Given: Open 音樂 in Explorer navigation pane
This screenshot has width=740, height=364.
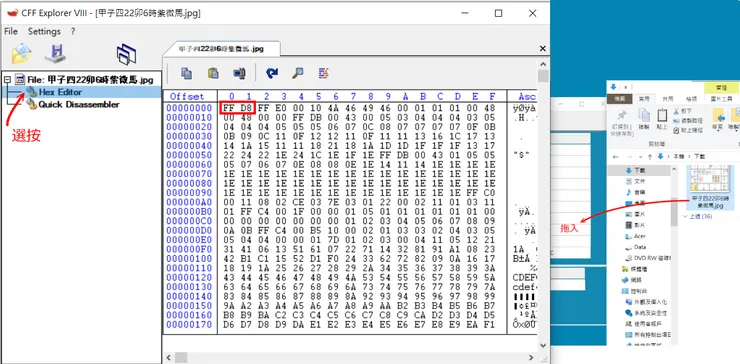Looking at the screenshot, I should 639,192.
